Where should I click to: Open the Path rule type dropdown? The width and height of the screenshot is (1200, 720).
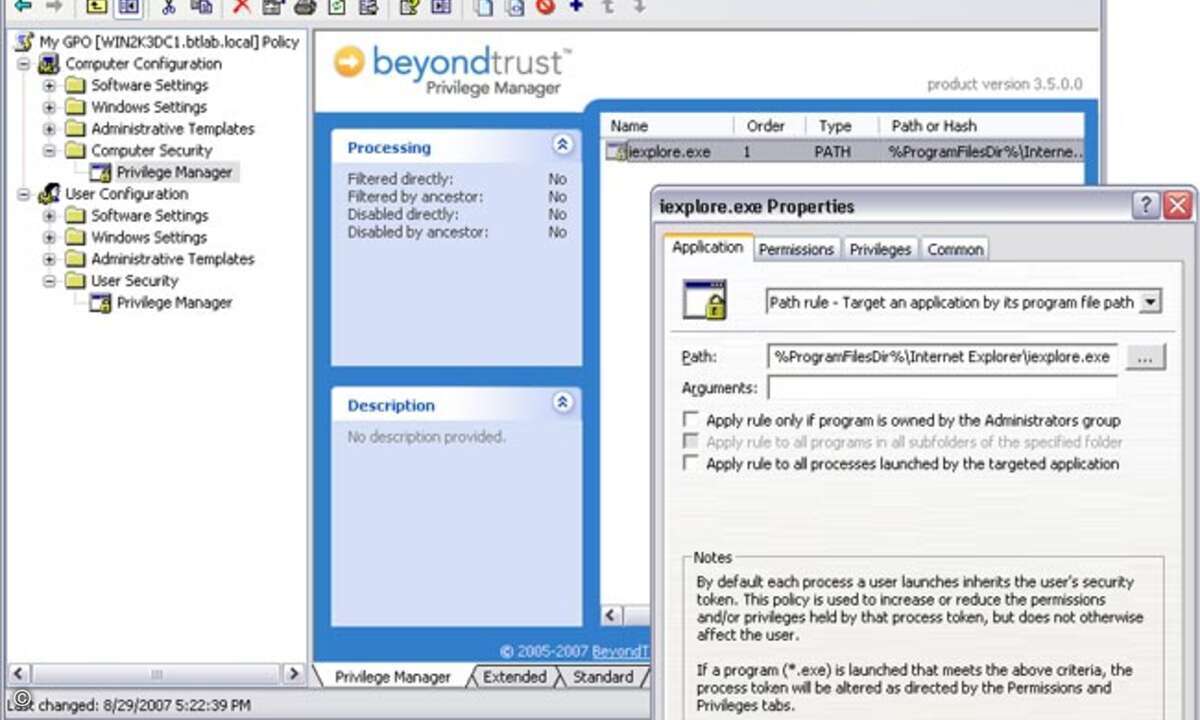1150,301
